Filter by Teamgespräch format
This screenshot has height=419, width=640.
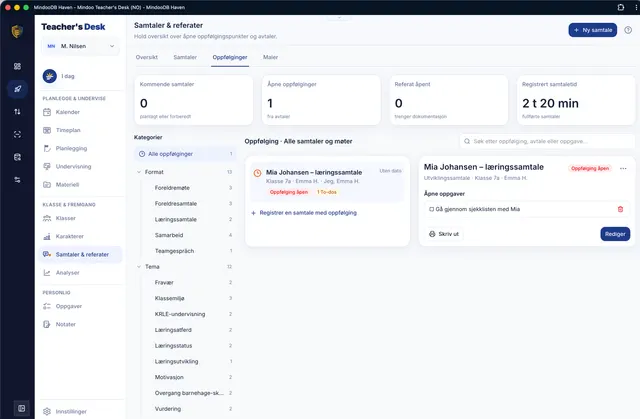tap(189, 251)
